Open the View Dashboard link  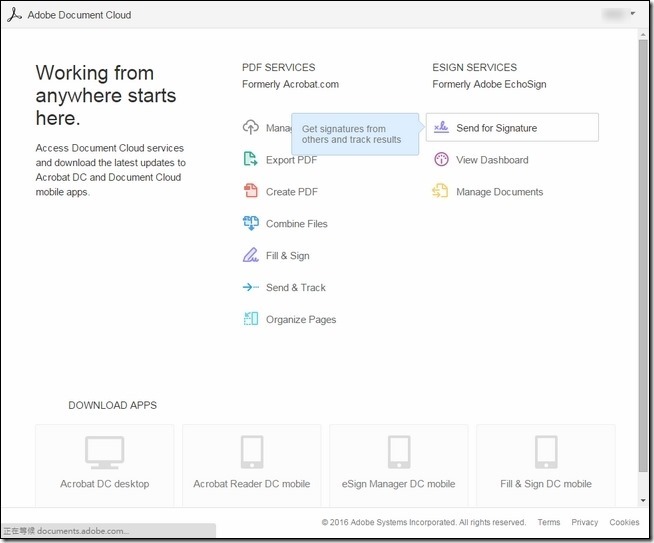point(492,160)
